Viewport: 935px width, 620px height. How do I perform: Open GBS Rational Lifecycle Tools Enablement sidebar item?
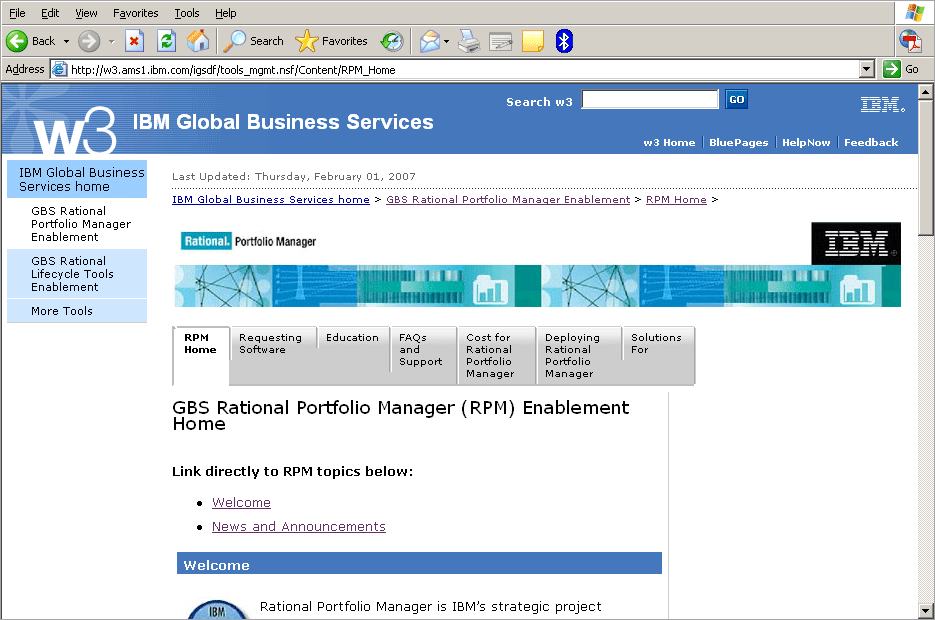click(x=77, y=274)
